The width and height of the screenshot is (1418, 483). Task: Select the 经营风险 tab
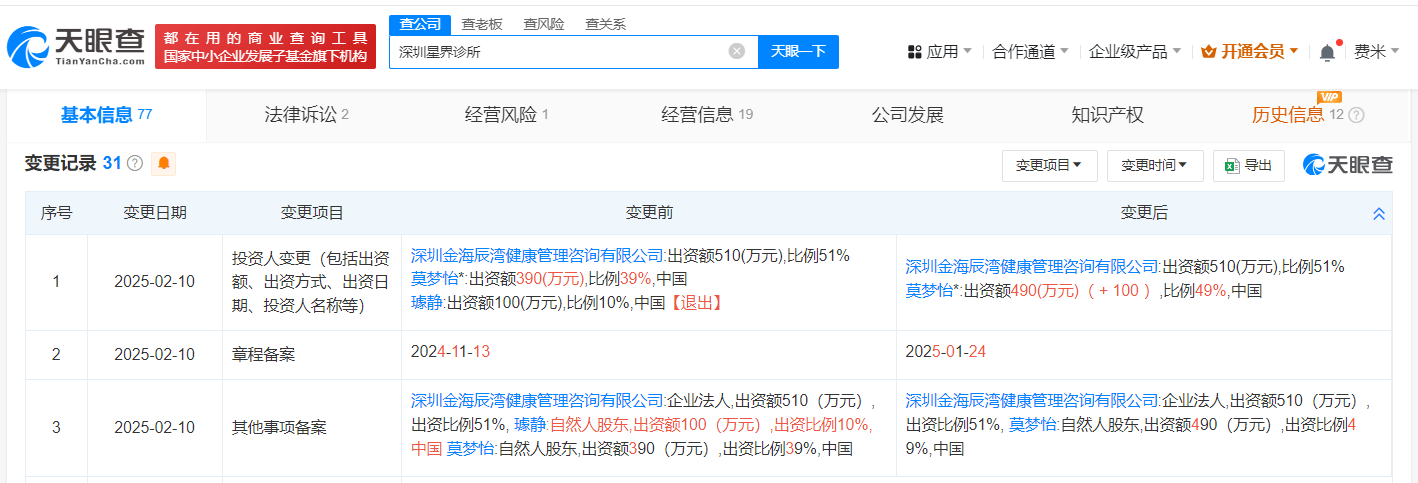tap(507, 115)
